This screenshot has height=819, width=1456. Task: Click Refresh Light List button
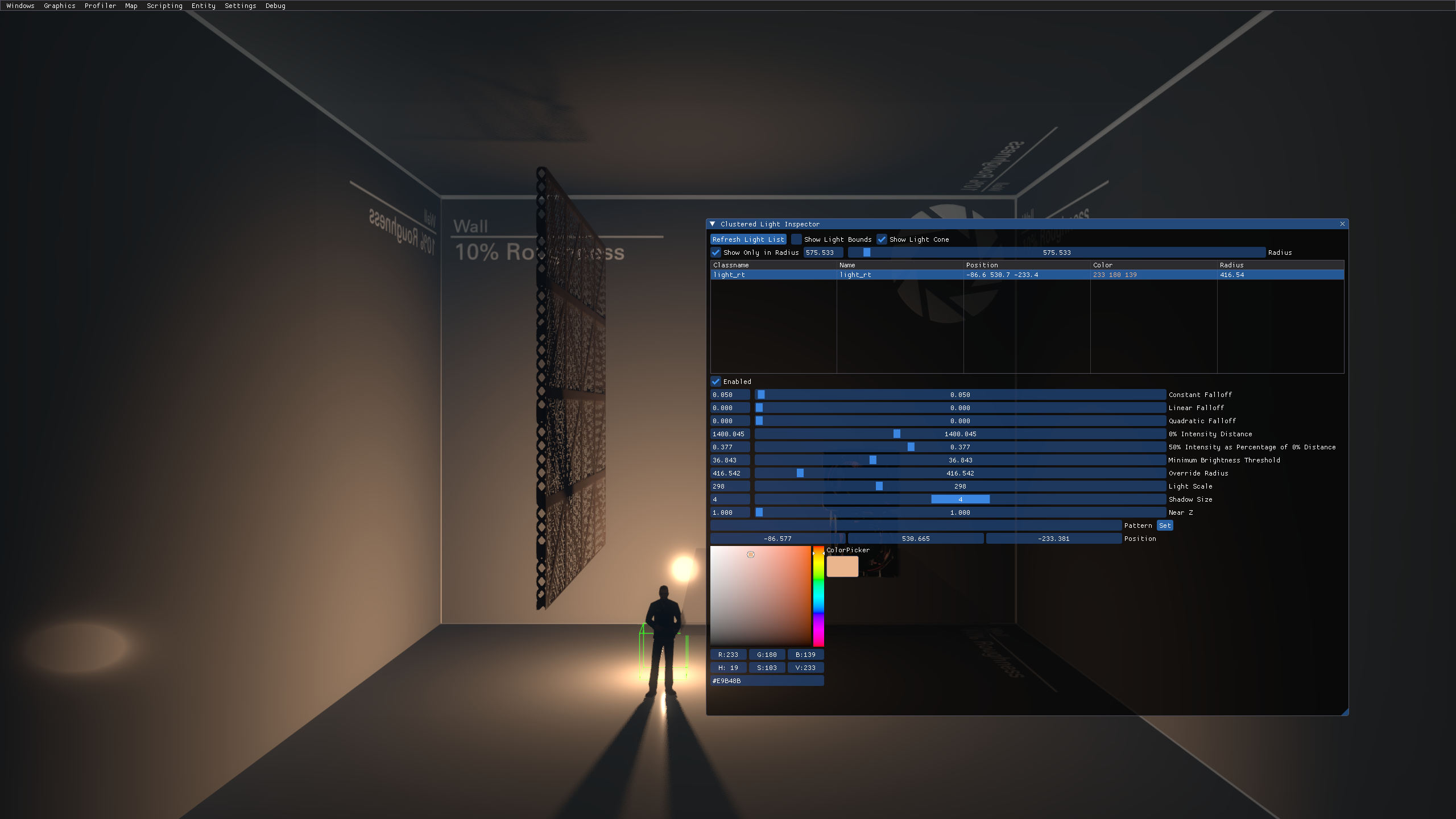click(748, 239)
